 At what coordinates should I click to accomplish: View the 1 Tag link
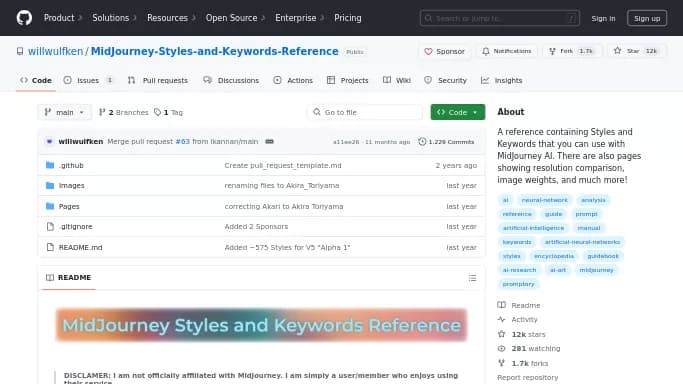(169, 112)
